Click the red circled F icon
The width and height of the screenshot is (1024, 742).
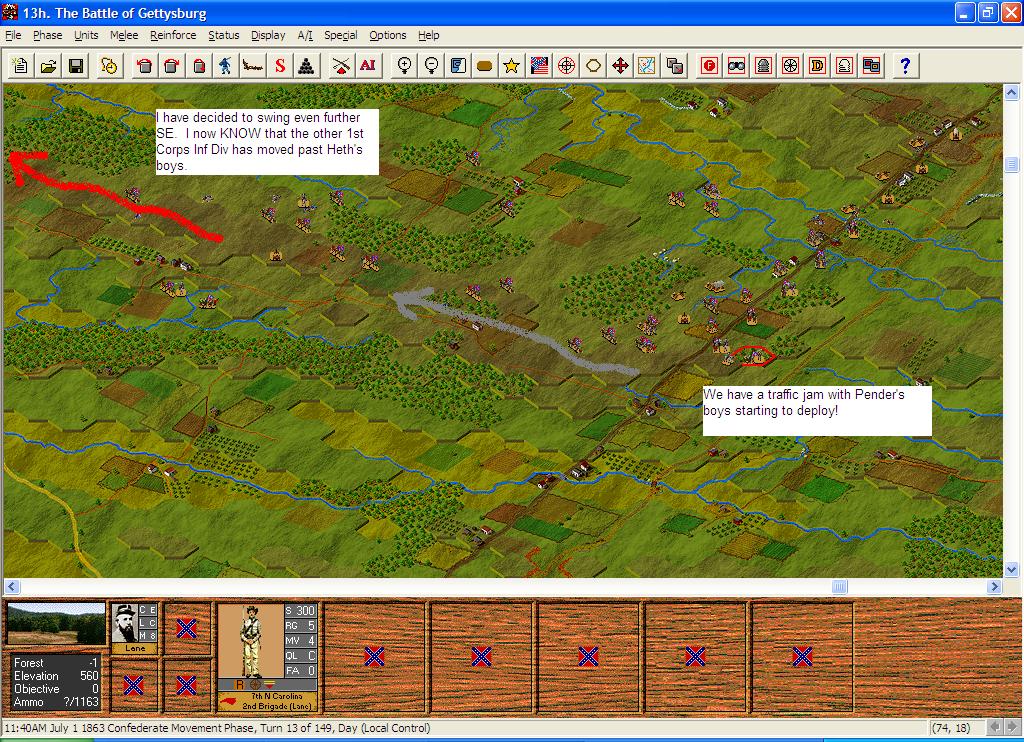pos(709,65)
